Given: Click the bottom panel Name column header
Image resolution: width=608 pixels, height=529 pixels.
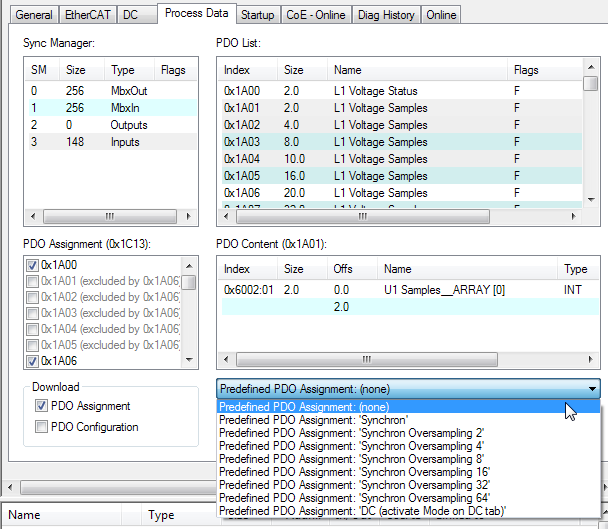Looking at the screenshot, I should [x=62, y=515].
